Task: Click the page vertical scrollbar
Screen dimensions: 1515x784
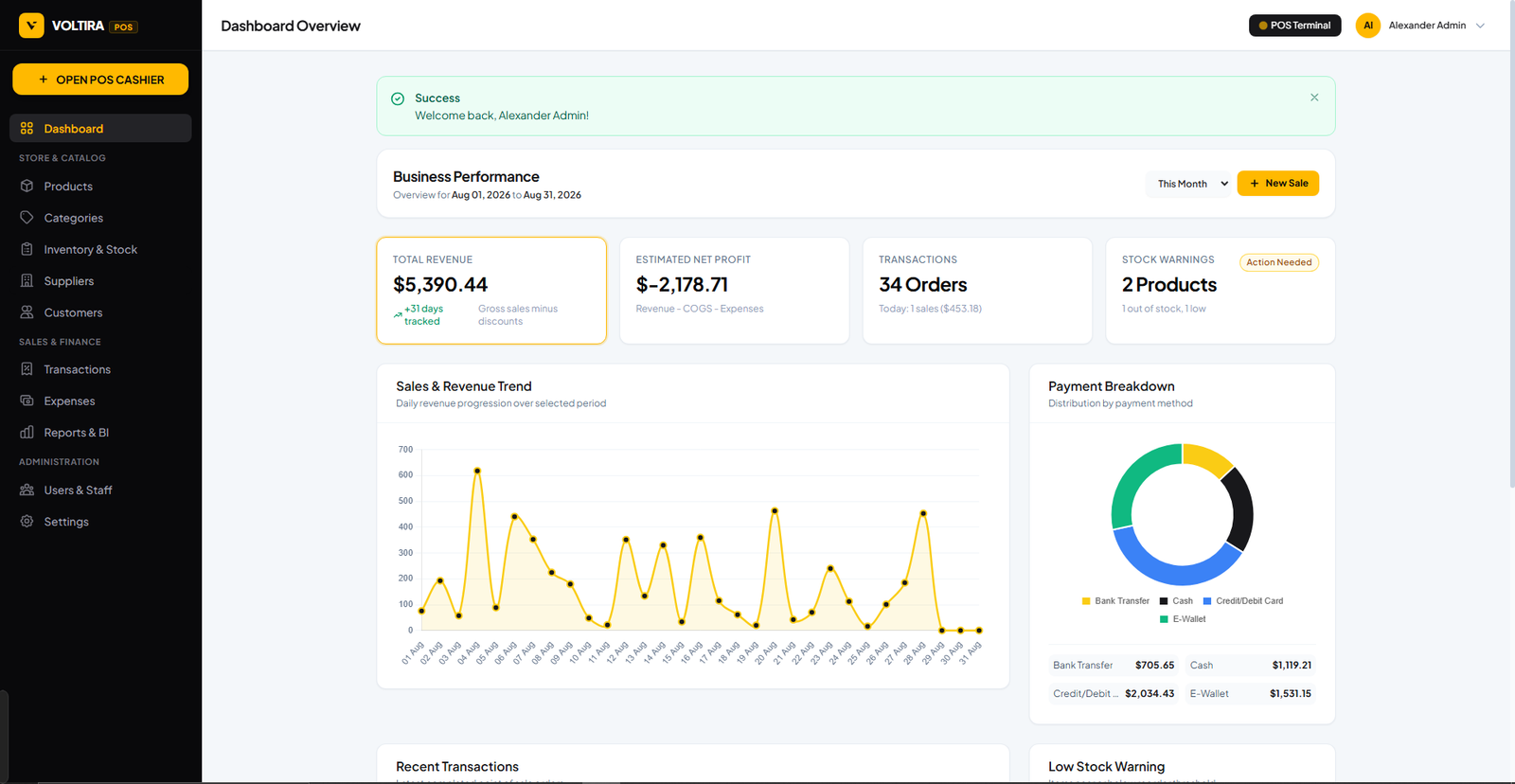Action: (1511, 246)
